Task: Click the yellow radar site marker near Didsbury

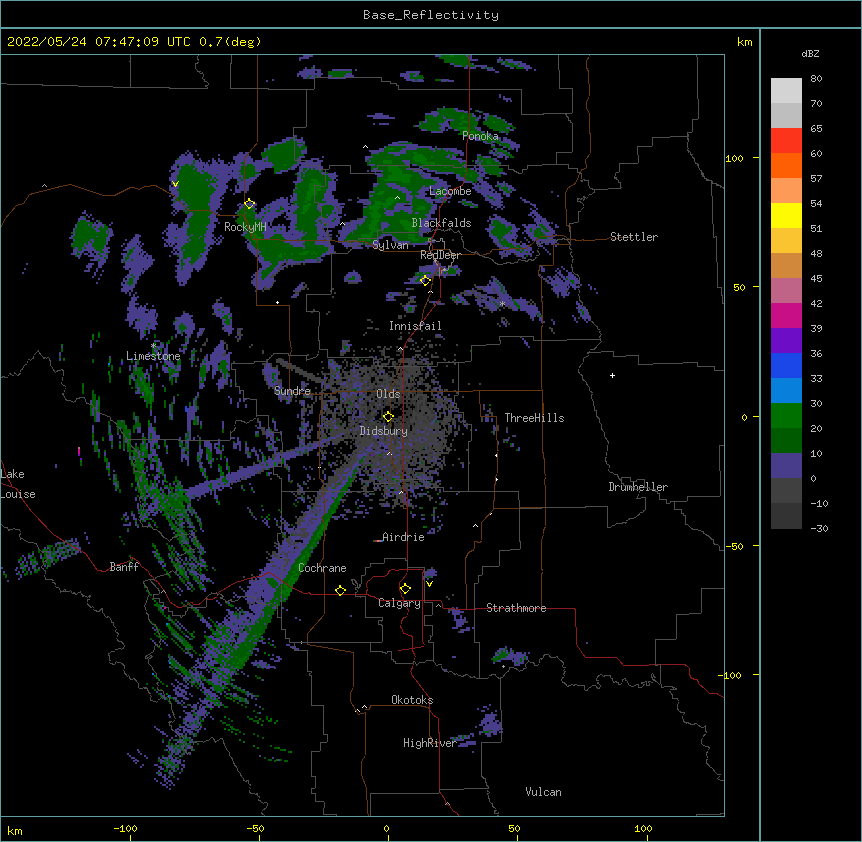Action: (x=388, y=416)
